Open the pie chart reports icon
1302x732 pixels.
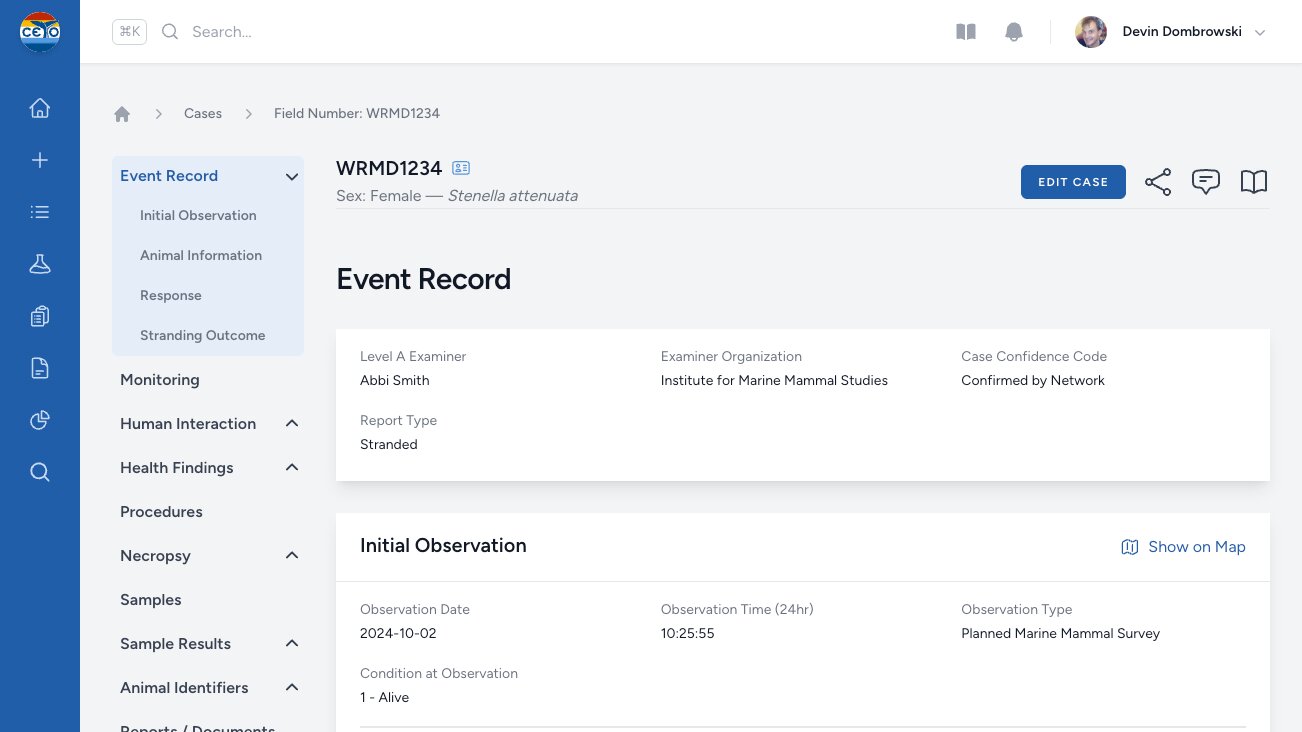point(40,420)
